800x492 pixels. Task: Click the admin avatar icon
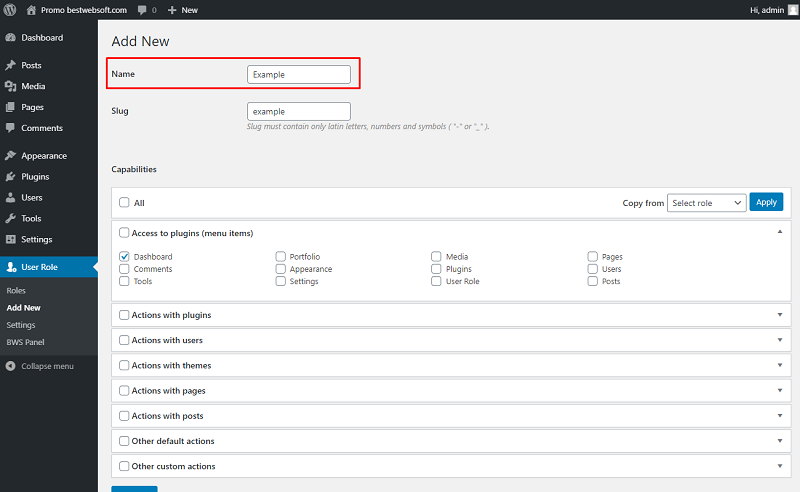click(x=793, y=10)
